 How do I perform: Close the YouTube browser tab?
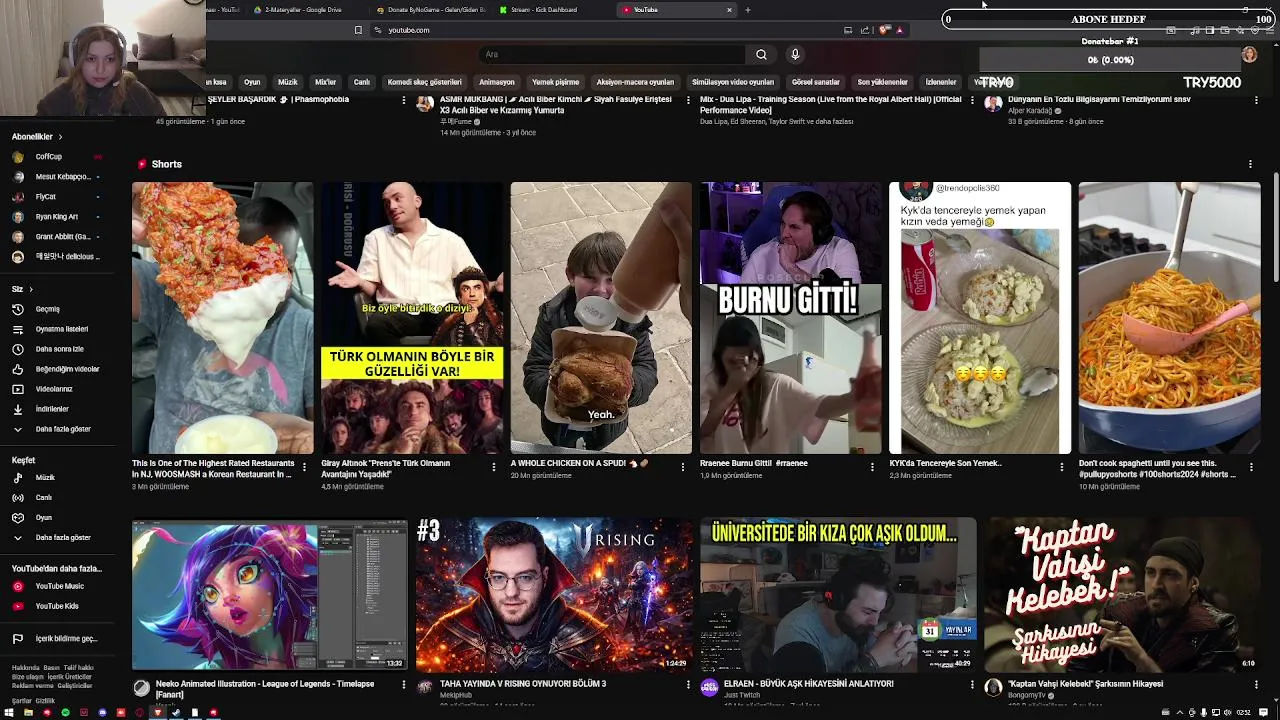click(729, 10)
